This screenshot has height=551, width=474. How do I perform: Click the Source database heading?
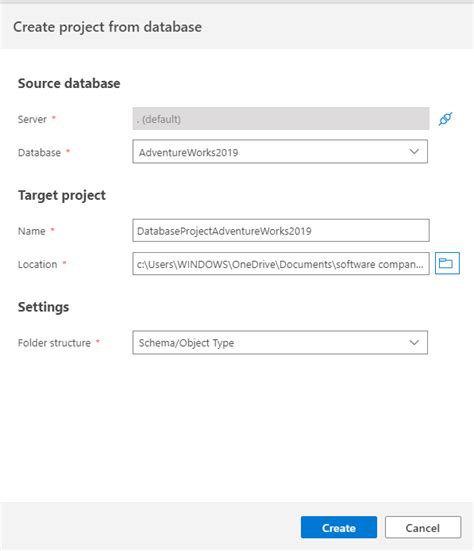[x=69, y=83]
